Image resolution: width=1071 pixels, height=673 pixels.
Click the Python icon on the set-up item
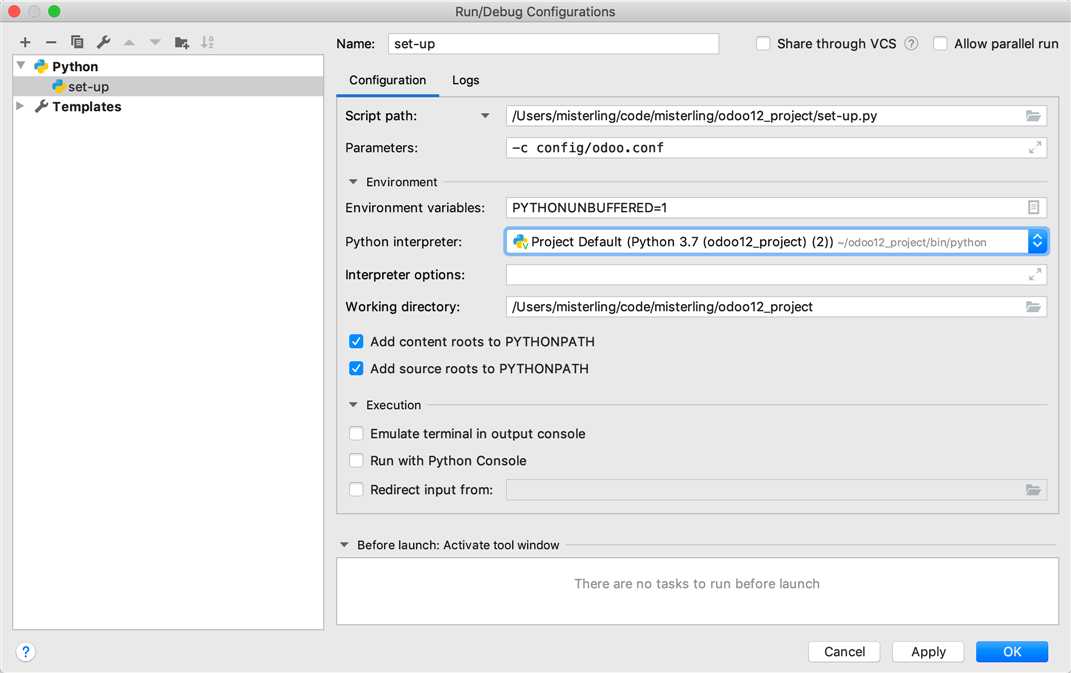pyautogui.click(x=59, y=87)
